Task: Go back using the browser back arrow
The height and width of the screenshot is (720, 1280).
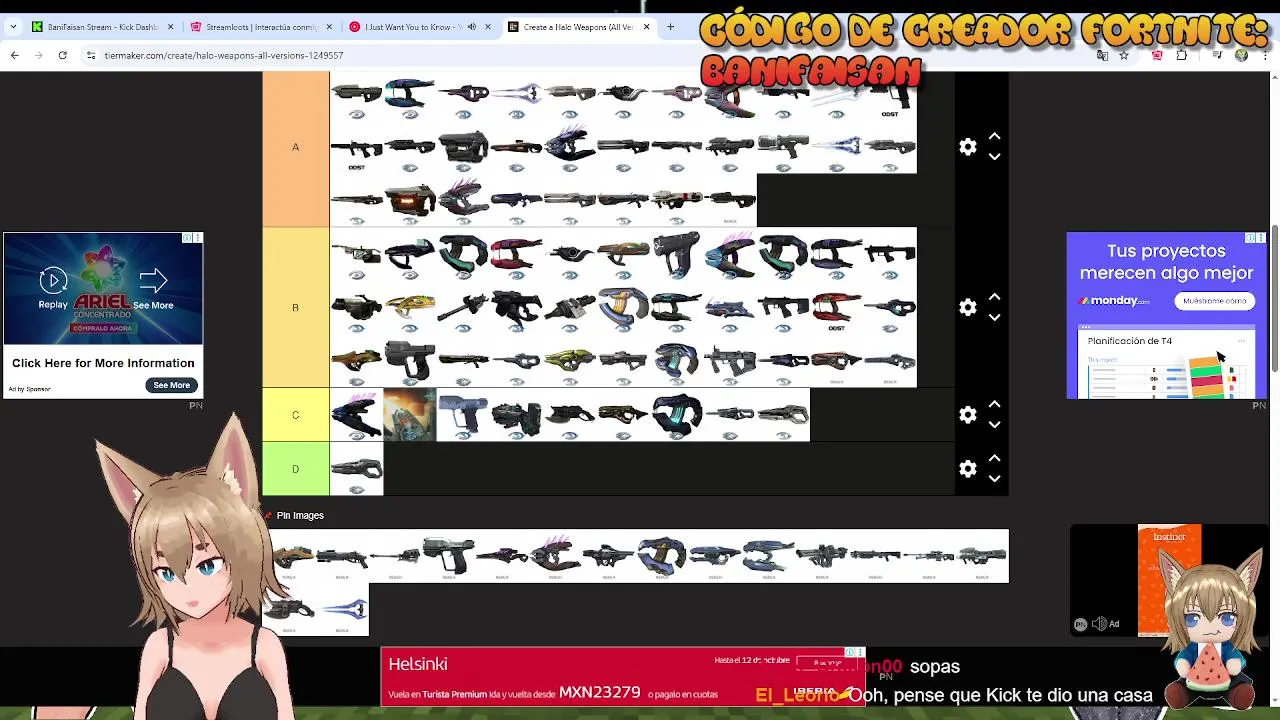Action: 15,55
